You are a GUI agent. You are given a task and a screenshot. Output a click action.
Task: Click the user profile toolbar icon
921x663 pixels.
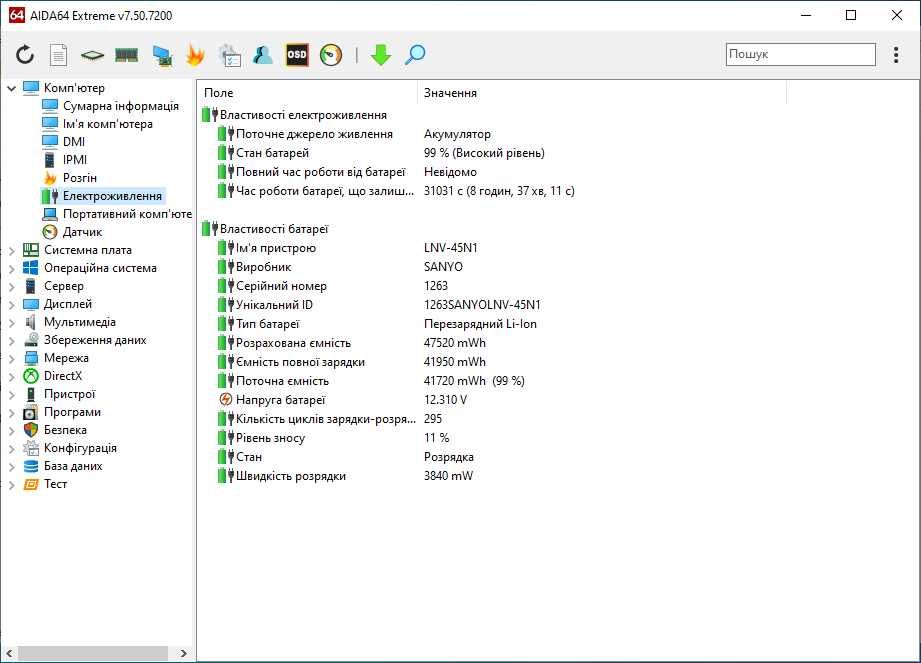pos(263,55)
